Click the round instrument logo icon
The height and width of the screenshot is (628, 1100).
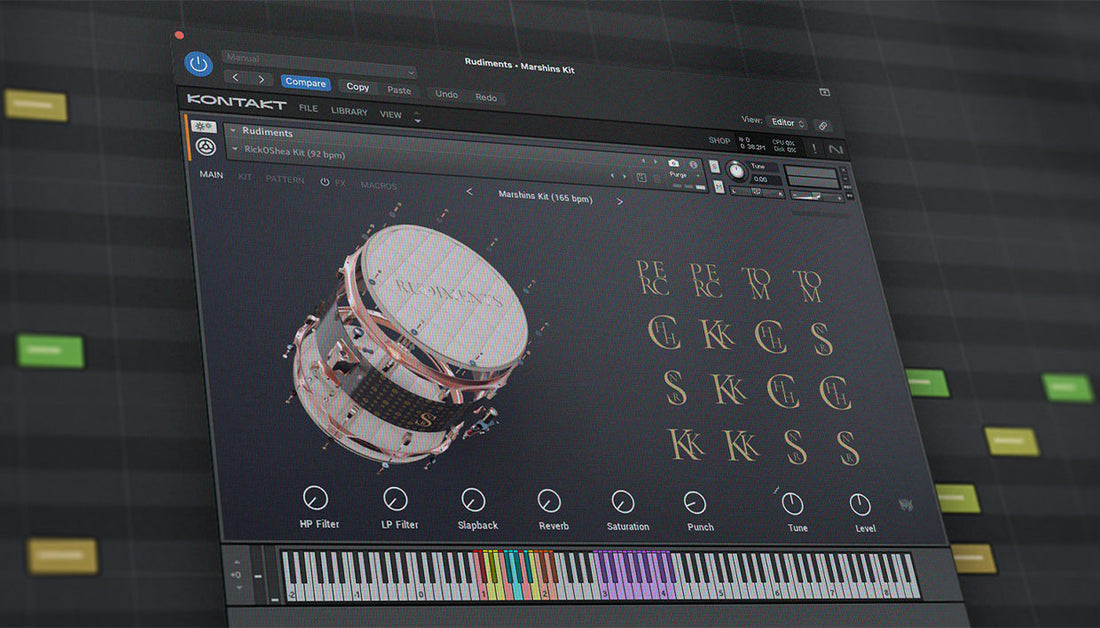point(205,147)
